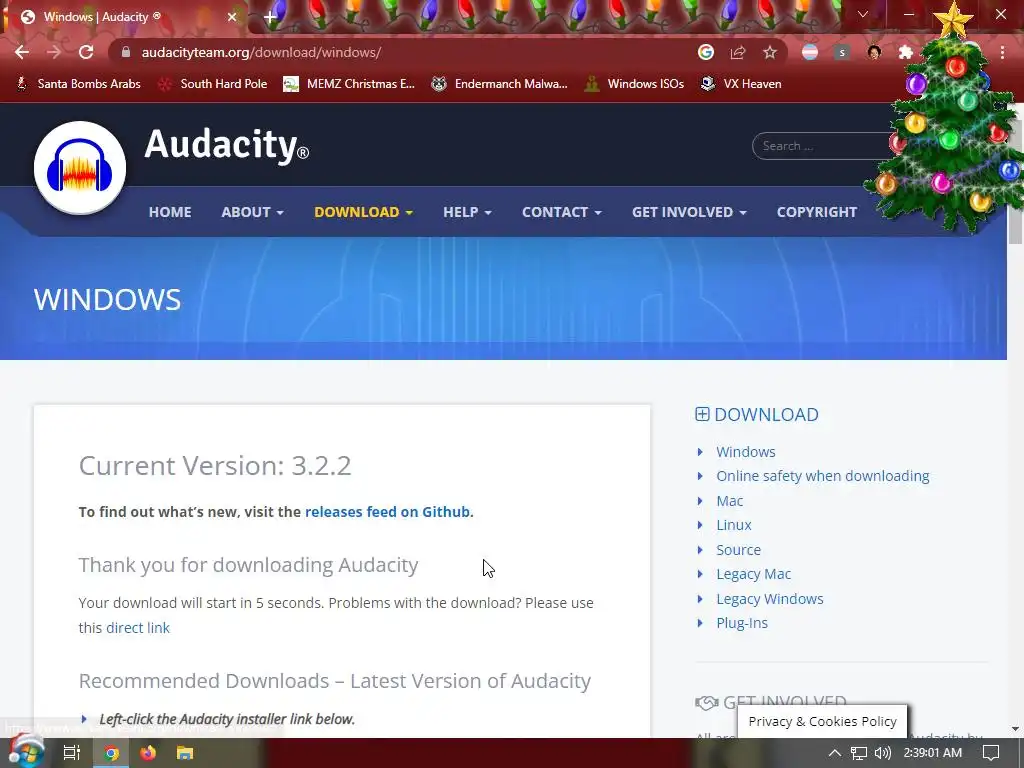1024x768 pixels.
Task: Open releases feed on Github link
Action: 387,512
